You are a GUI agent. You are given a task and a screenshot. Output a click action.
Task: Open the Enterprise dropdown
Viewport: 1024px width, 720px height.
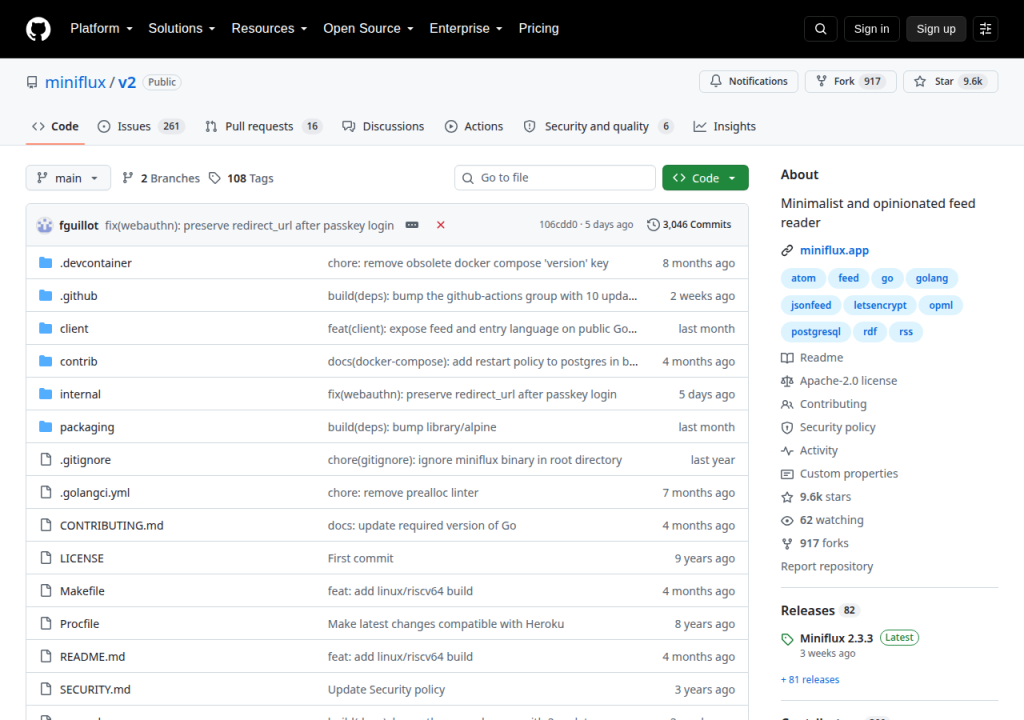click(466, 29)
